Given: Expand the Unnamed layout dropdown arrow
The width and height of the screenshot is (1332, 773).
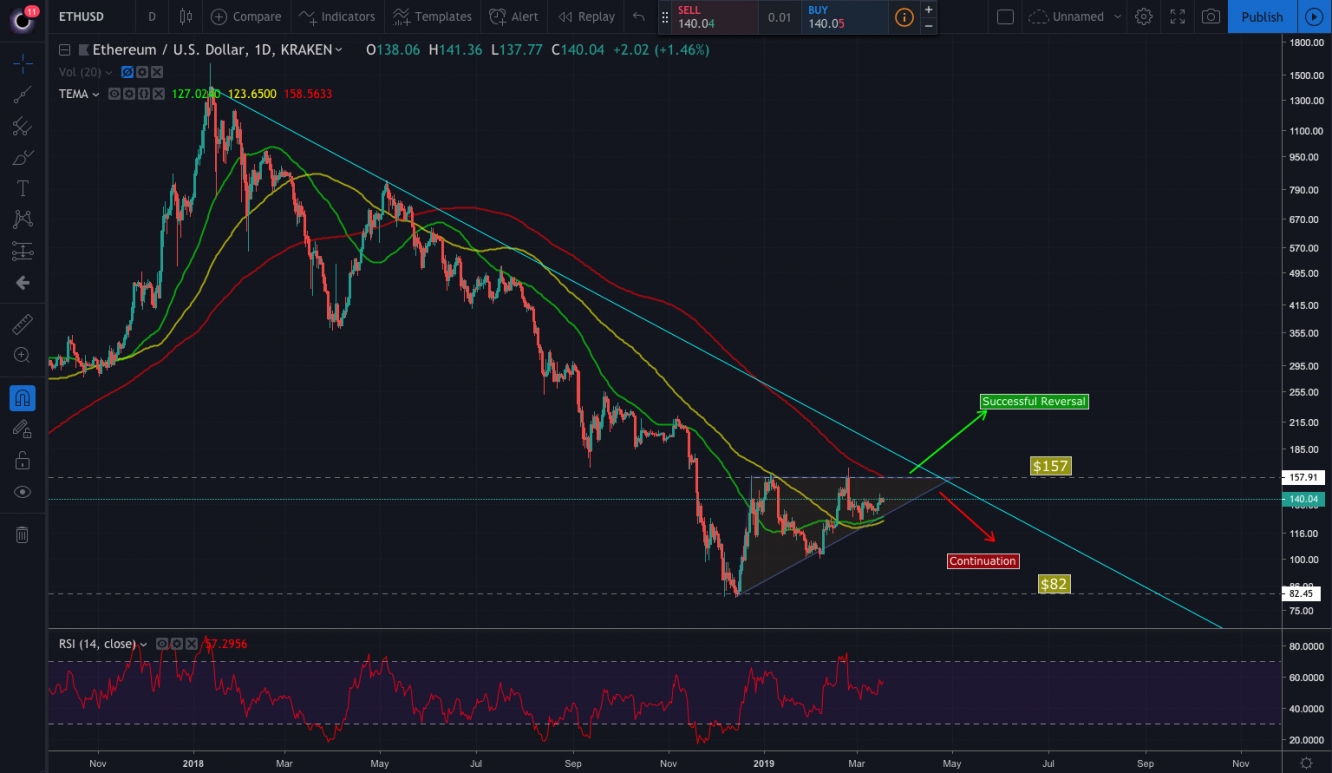Looking at the screenshot, I should 1116,17.
